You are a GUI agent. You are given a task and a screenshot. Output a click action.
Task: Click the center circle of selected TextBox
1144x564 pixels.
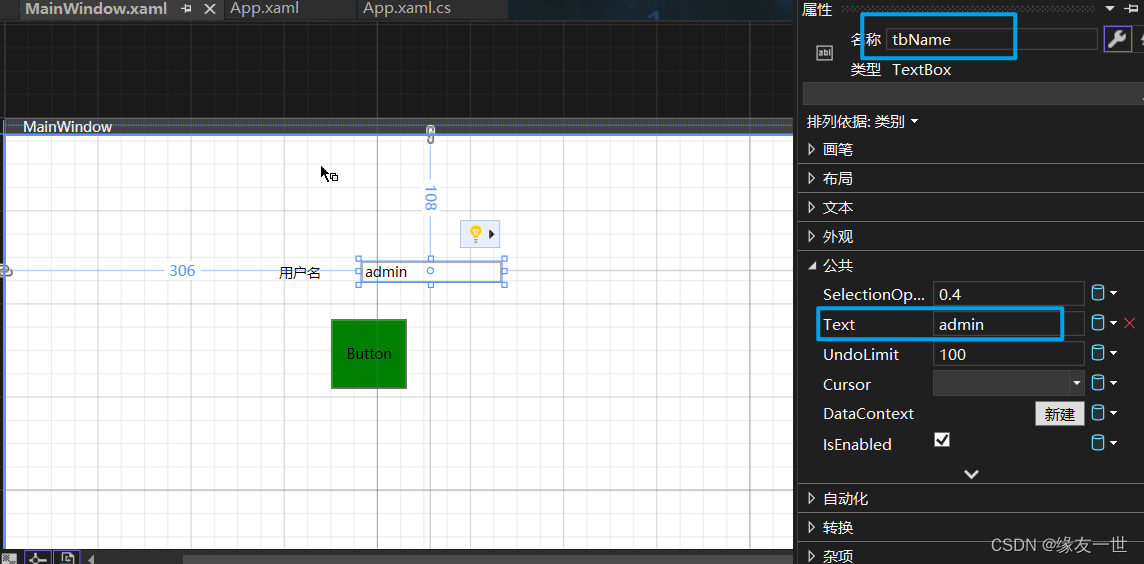[x=430, y=271]
